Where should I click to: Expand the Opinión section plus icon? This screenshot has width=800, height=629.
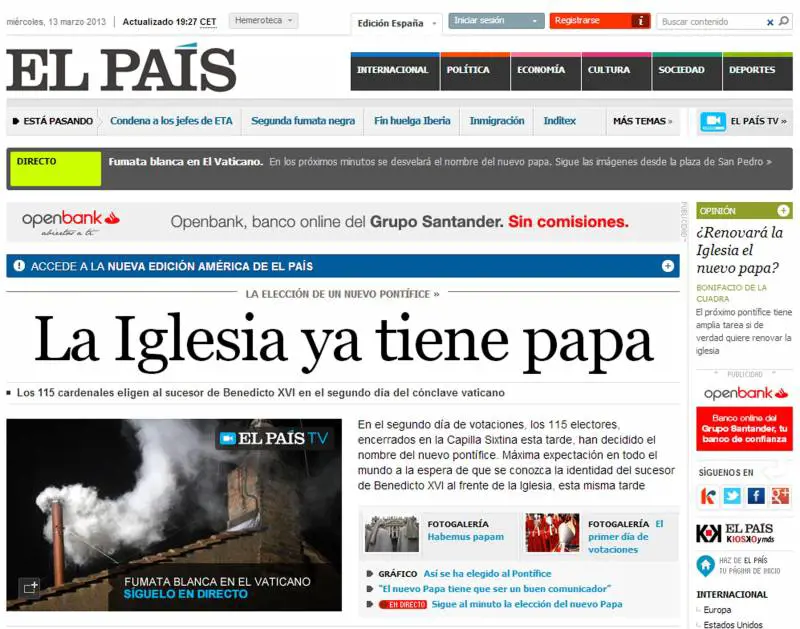click(x=783, y=210)
